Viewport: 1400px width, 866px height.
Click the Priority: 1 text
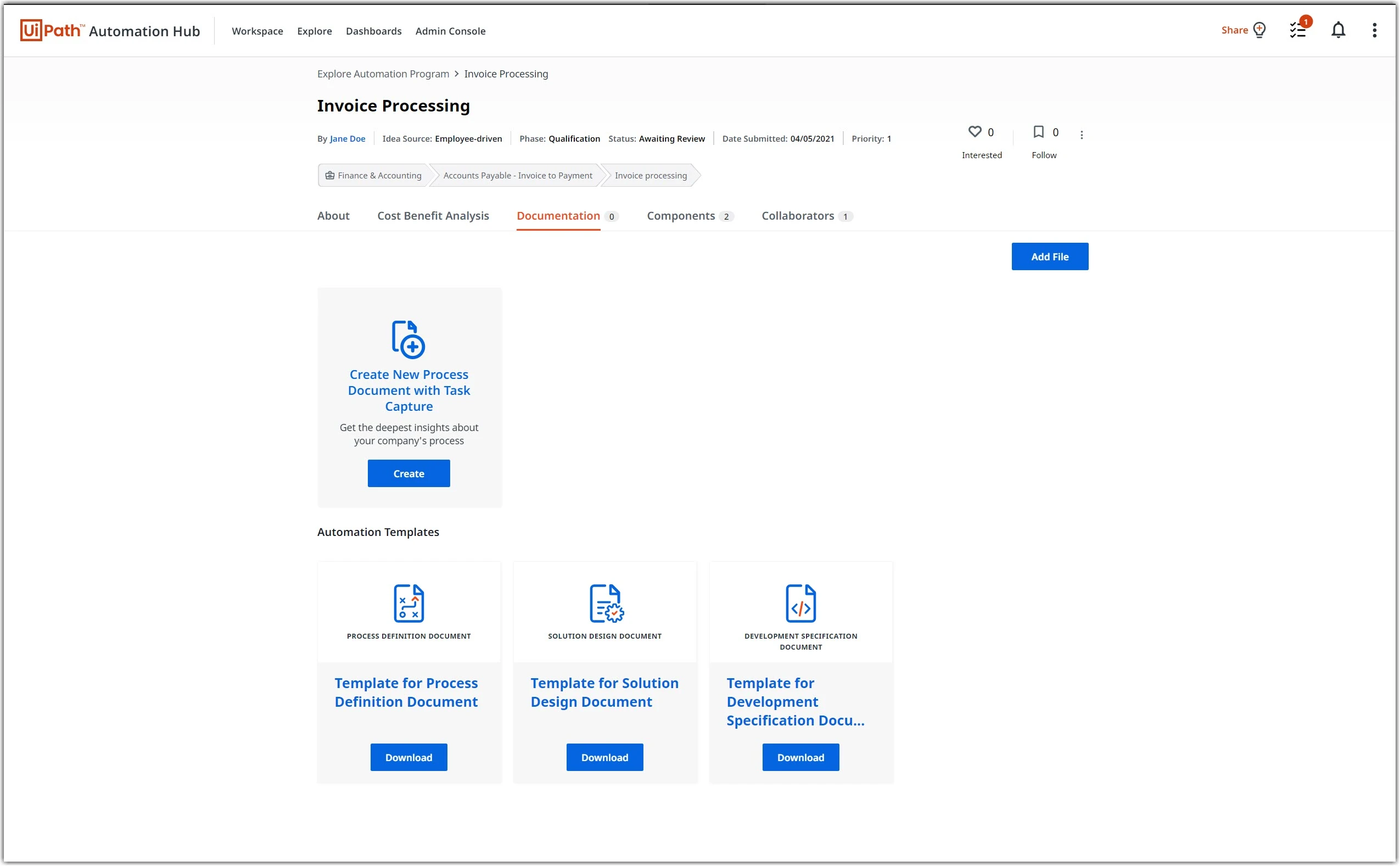tap(871, 138)
